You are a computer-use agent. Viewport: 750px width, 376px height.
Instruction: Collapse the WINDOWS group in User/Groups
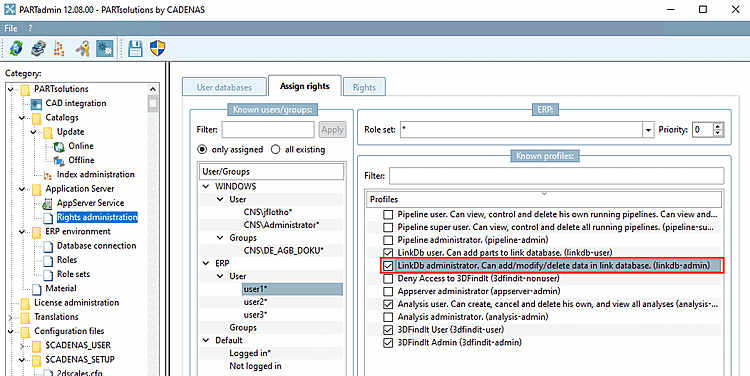tap(206, 187)
